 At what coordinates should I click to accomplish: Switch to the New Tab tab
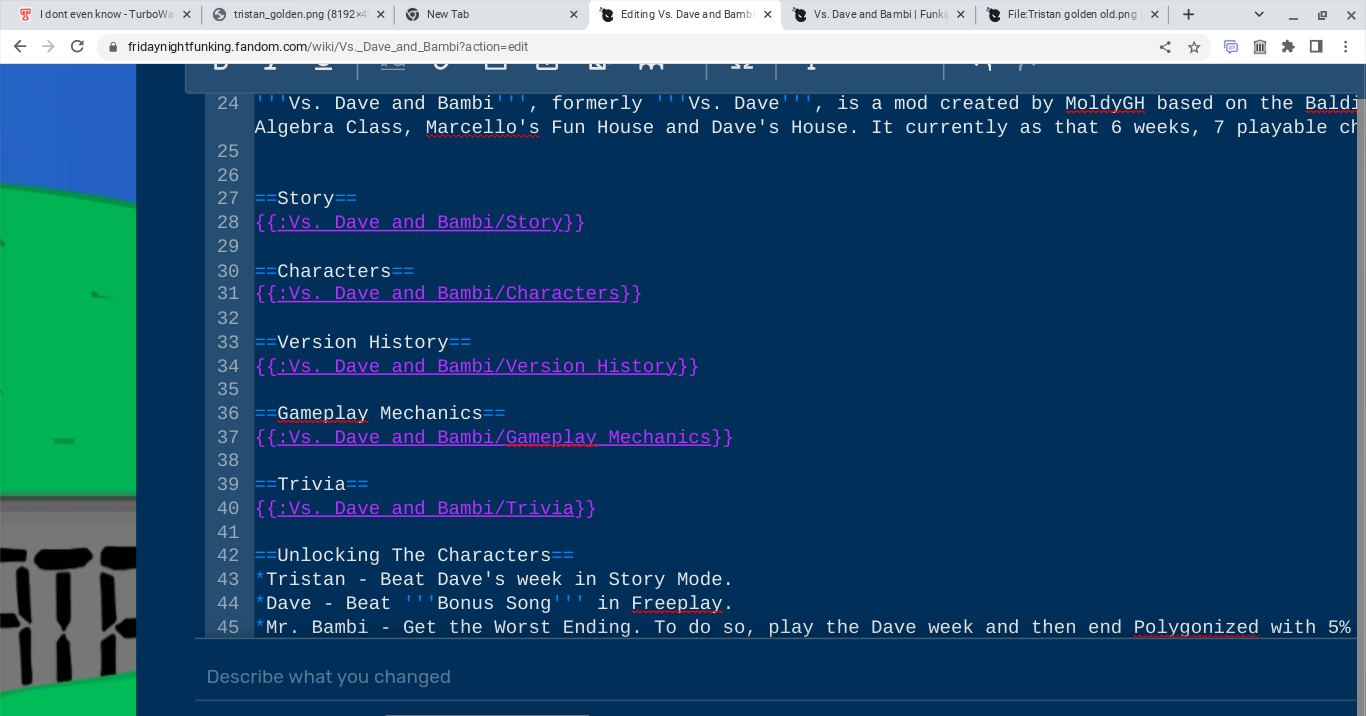point(490,15)
